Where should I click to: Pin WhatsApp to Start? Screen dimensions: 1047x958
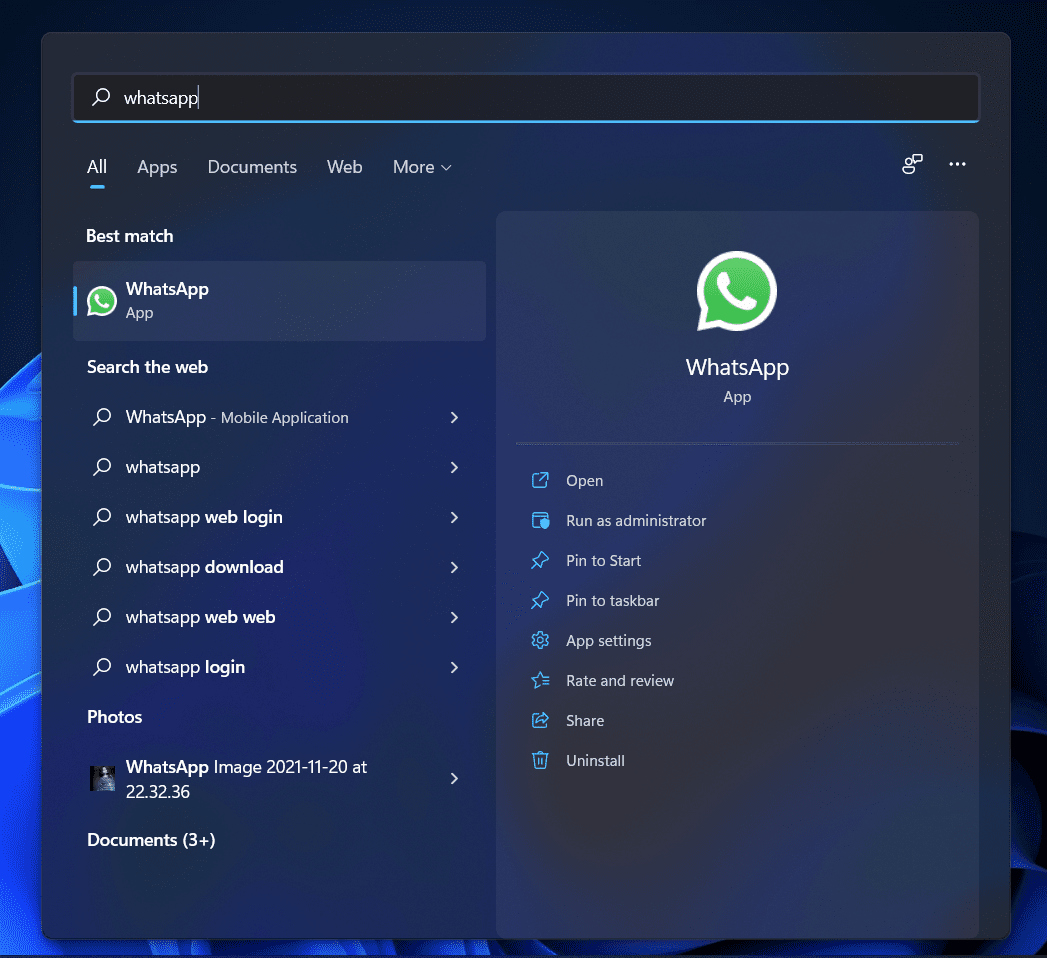point(603,560)
